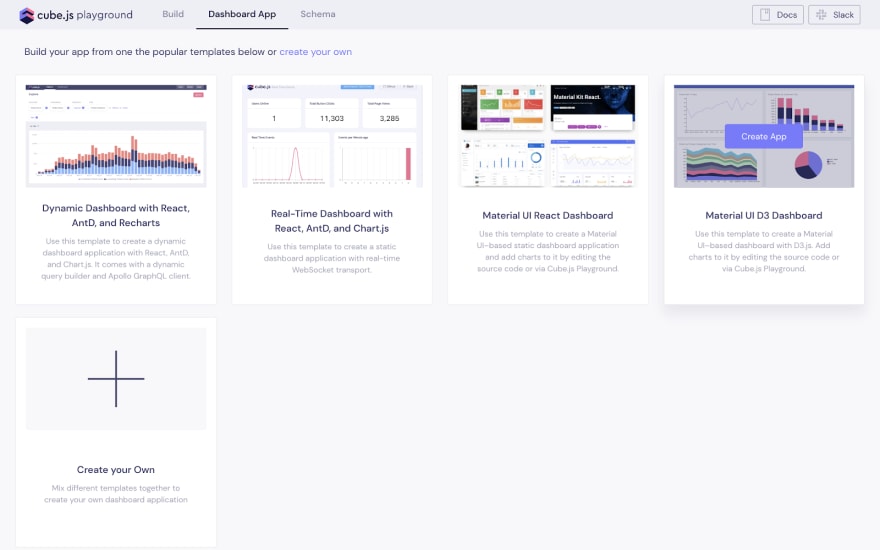Click the Docs book icon
880x550 pixels.
pyautogui.click(x=764, y=15)
